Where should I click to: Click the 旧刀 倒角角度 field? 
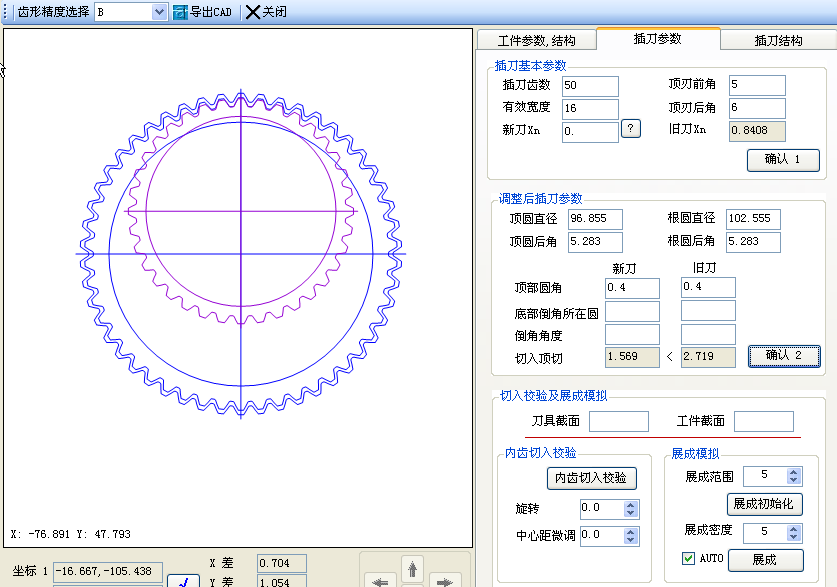708,334
